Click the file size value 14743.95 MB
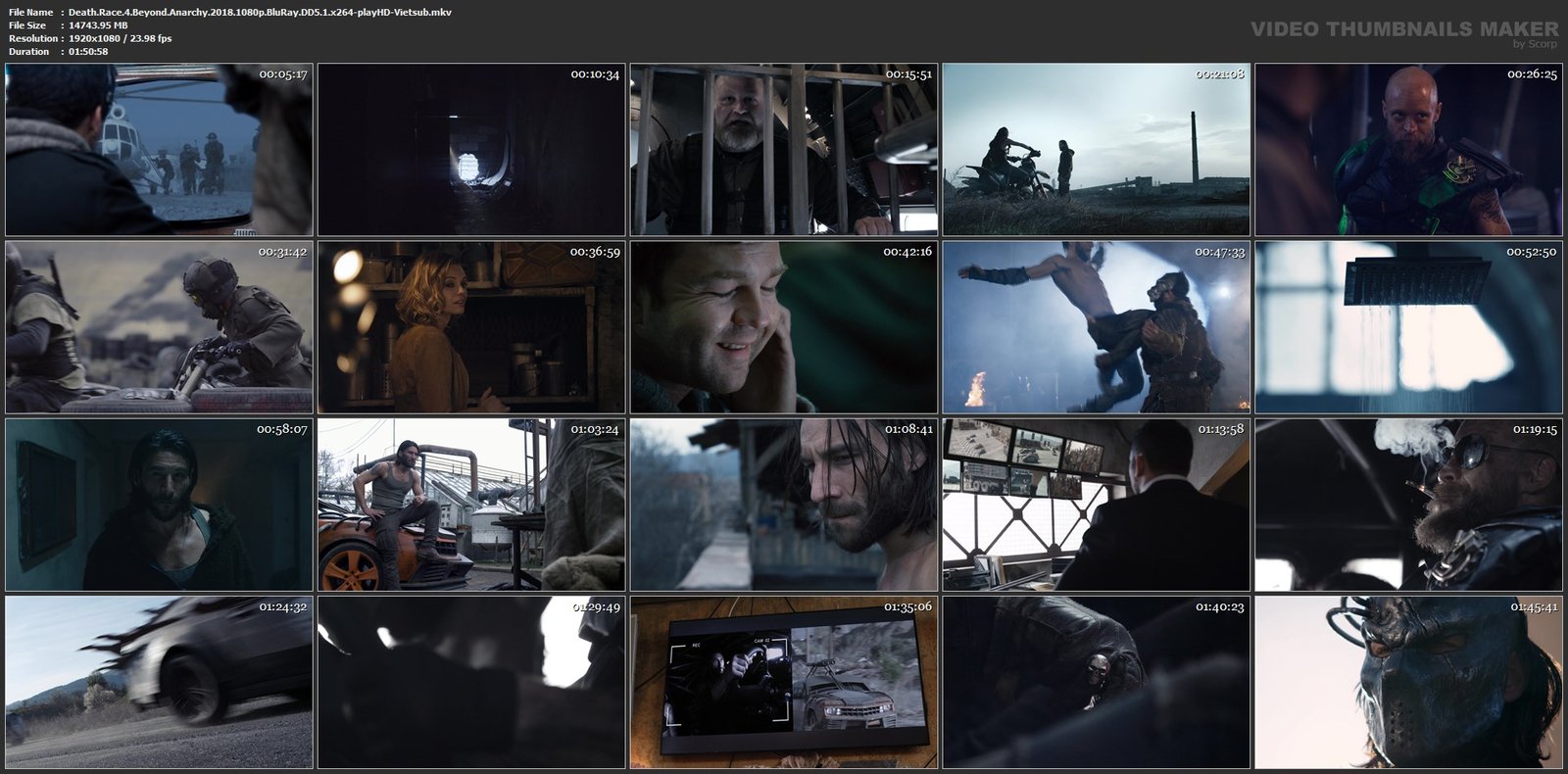This screenshot has width=1568, height=774. coord(98,25)
